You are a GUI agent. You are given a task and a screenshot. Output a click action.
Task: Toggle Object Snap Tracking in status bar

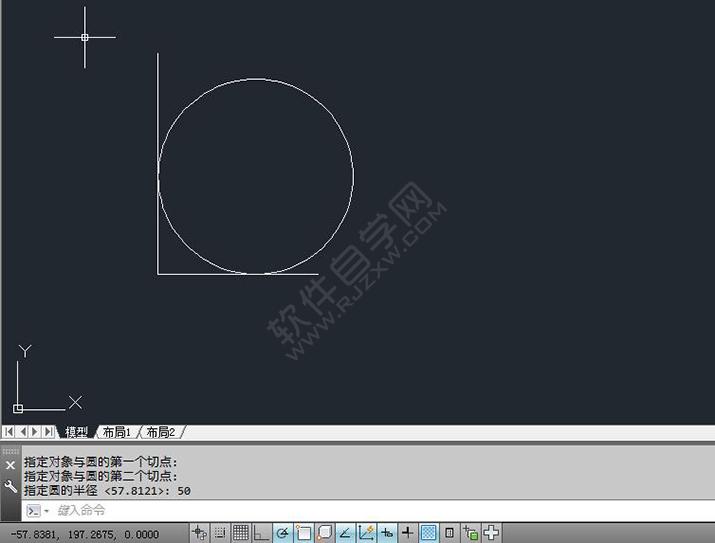coord(345,533)
